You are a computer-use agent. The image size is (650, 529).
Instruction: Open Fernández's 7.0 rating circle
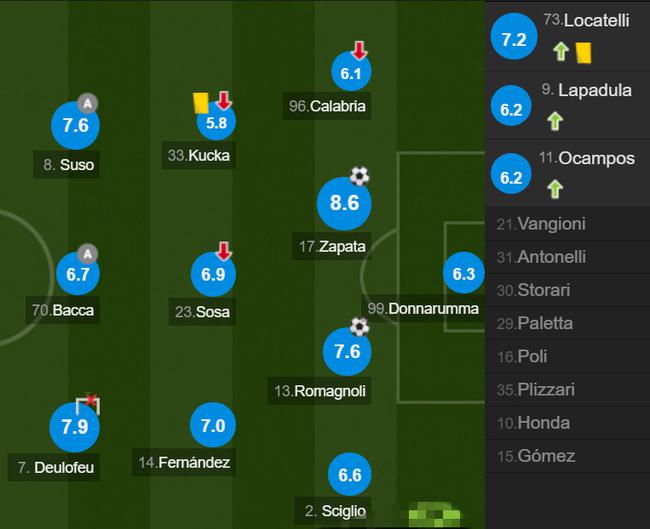[x=213, y=425]
